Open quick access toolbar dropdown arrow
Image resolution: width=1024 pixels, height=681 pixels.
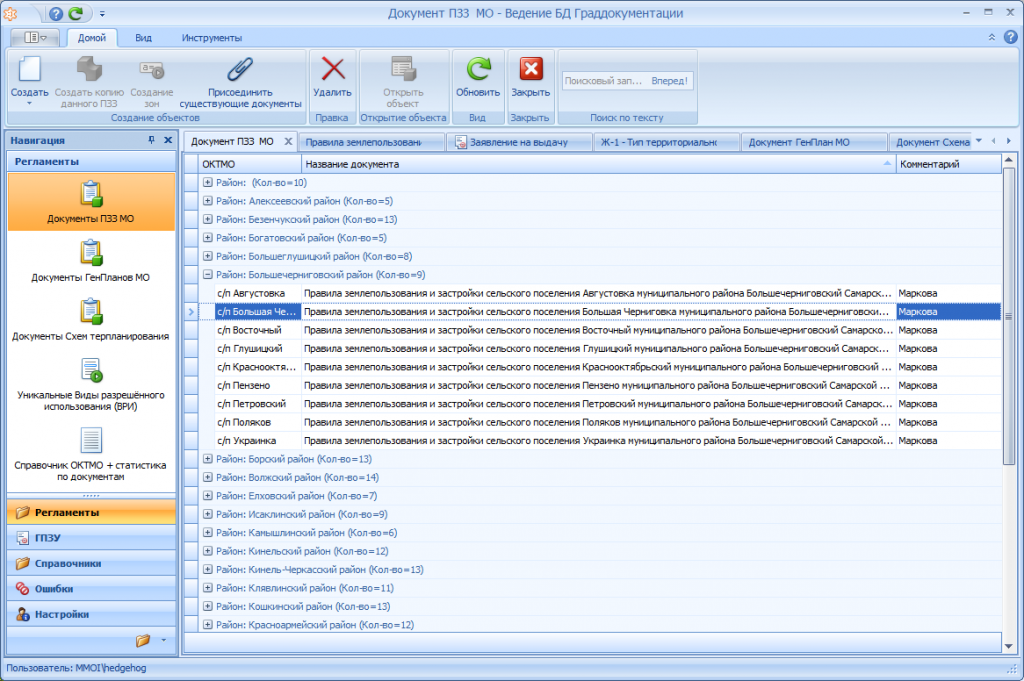pyautogui.click(x=103, y=13)
